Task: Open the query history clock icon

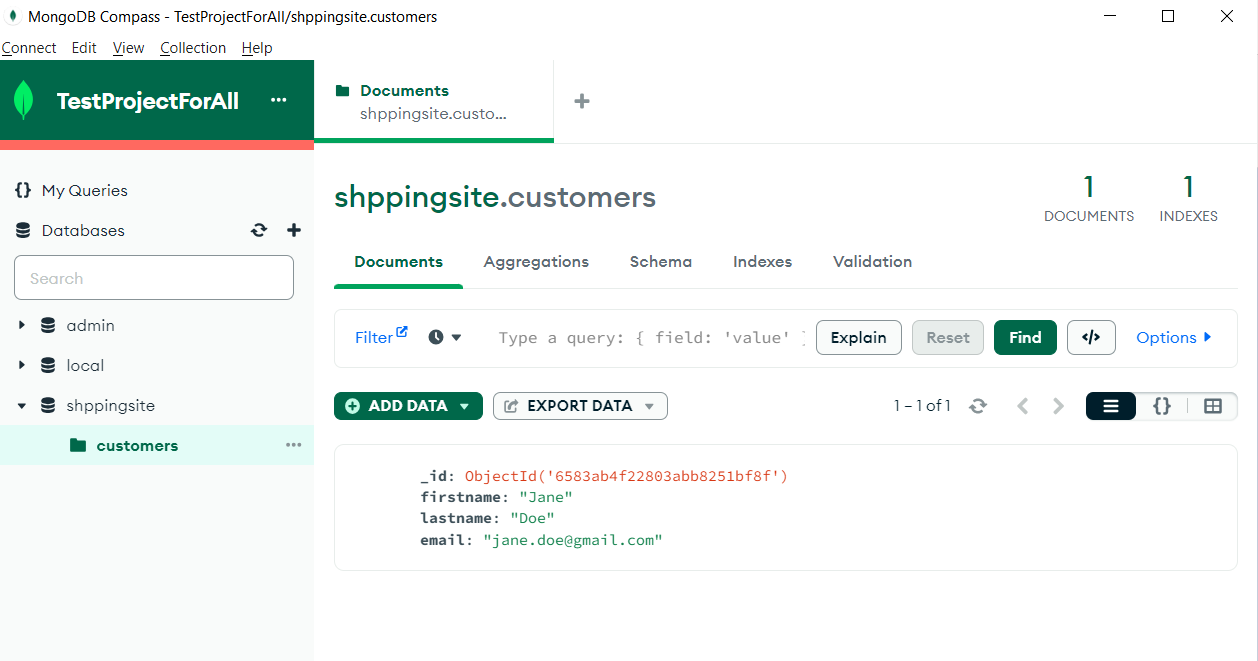Action: [x=444, y=338]
